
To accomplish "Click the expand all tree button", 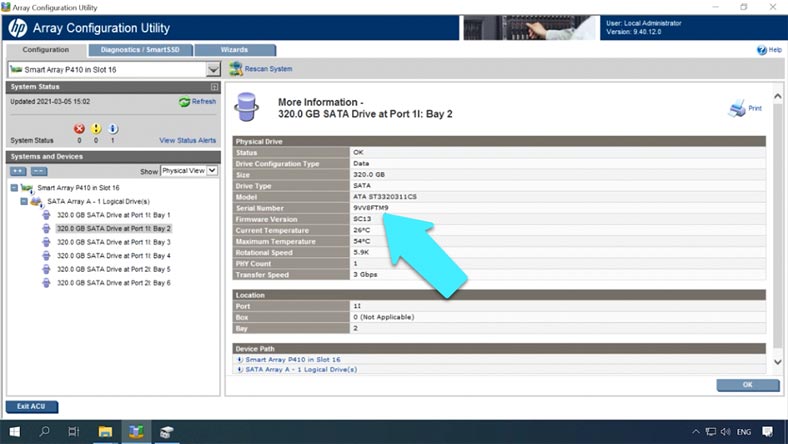I will pyautogui.click(x=19, y=171).
